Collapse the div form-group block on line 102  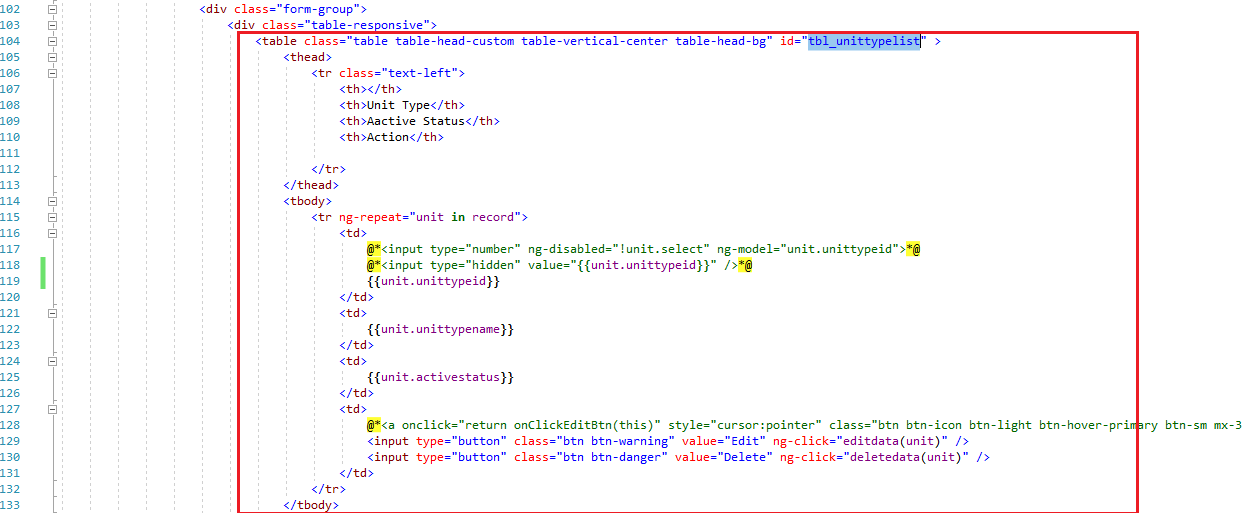[52, 9]
